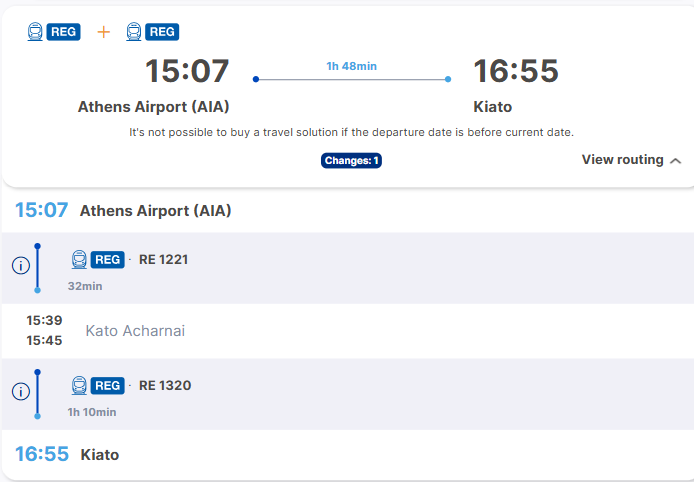Click the 1h 10min segment timeline line
Viewport: 694px width, 482px height.
click(x=38, y=394)
